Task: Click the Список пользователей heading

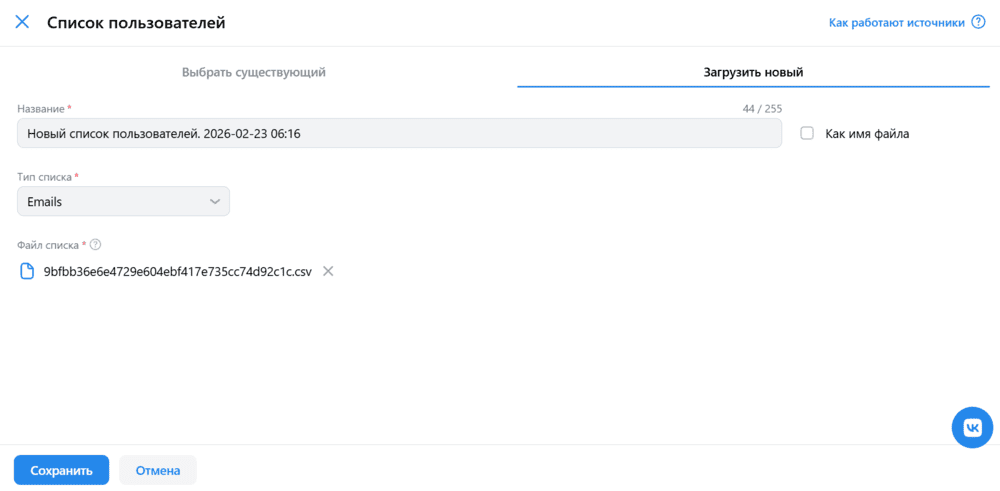Action: point(136,22)
